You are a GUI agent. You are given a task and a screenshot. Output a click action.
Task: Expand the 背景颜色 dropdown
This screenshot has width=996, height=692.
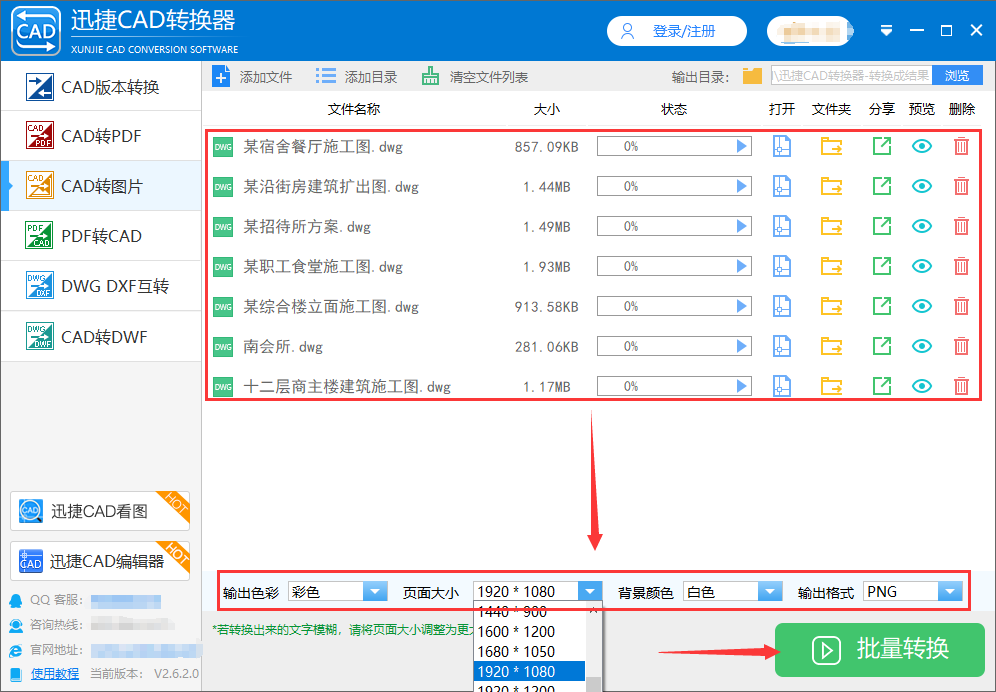(x=770, y=592)
